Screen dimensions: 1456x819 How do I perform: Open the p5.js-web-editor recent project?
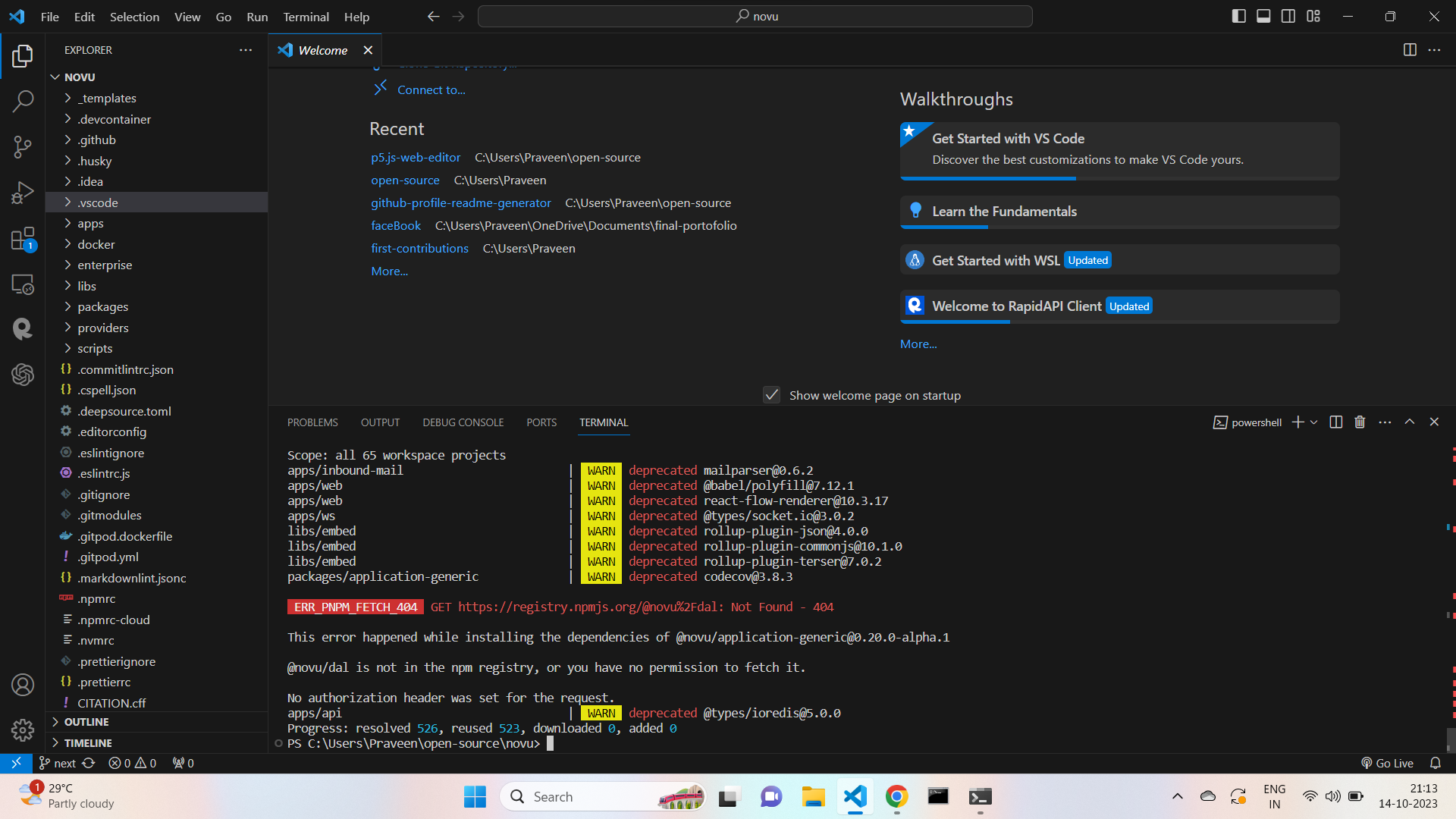(415, 157)
